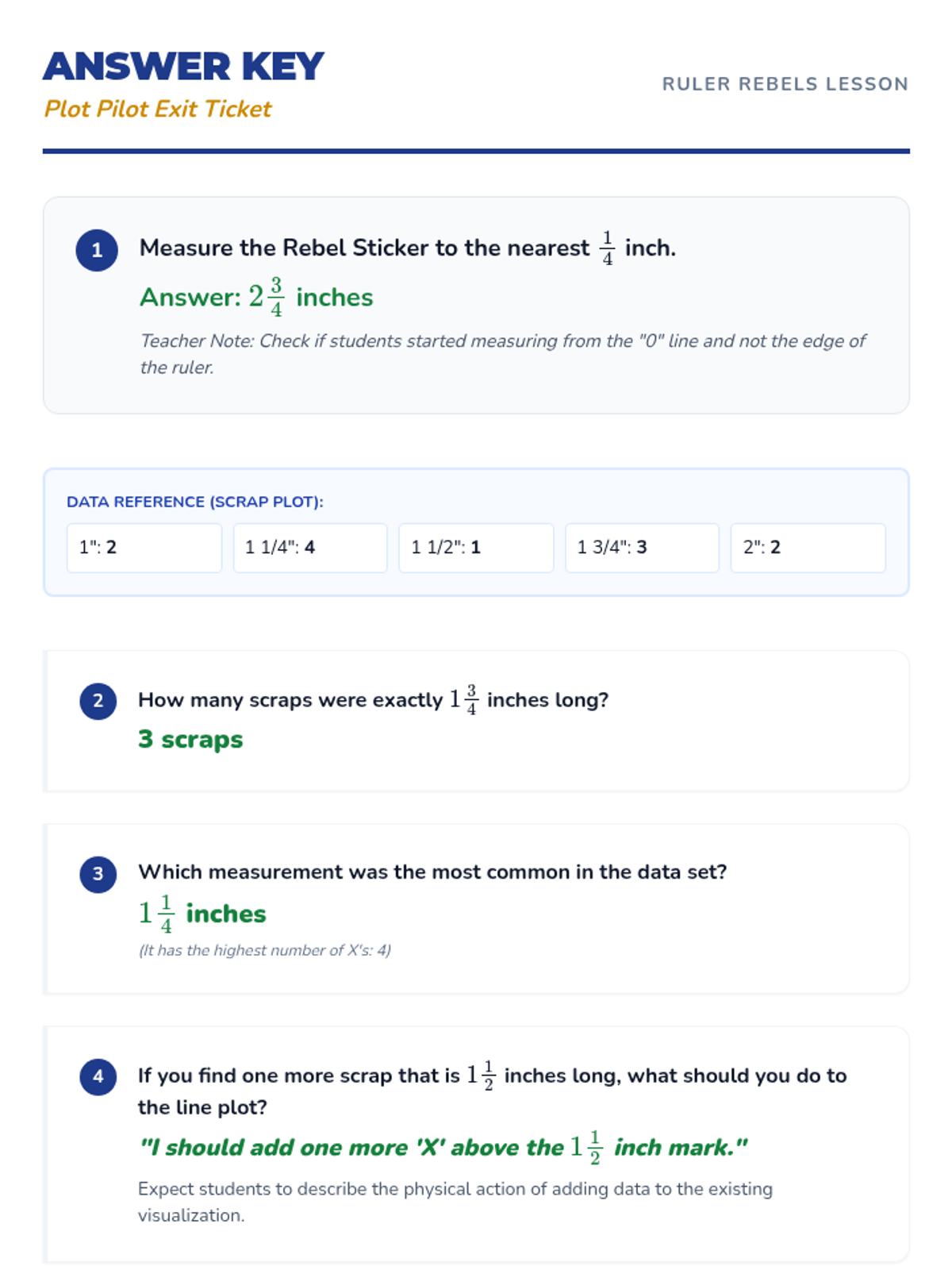952x1270 pixels.
Task: Click the Teacher Note about the "0" line
Action: [502, 353]
